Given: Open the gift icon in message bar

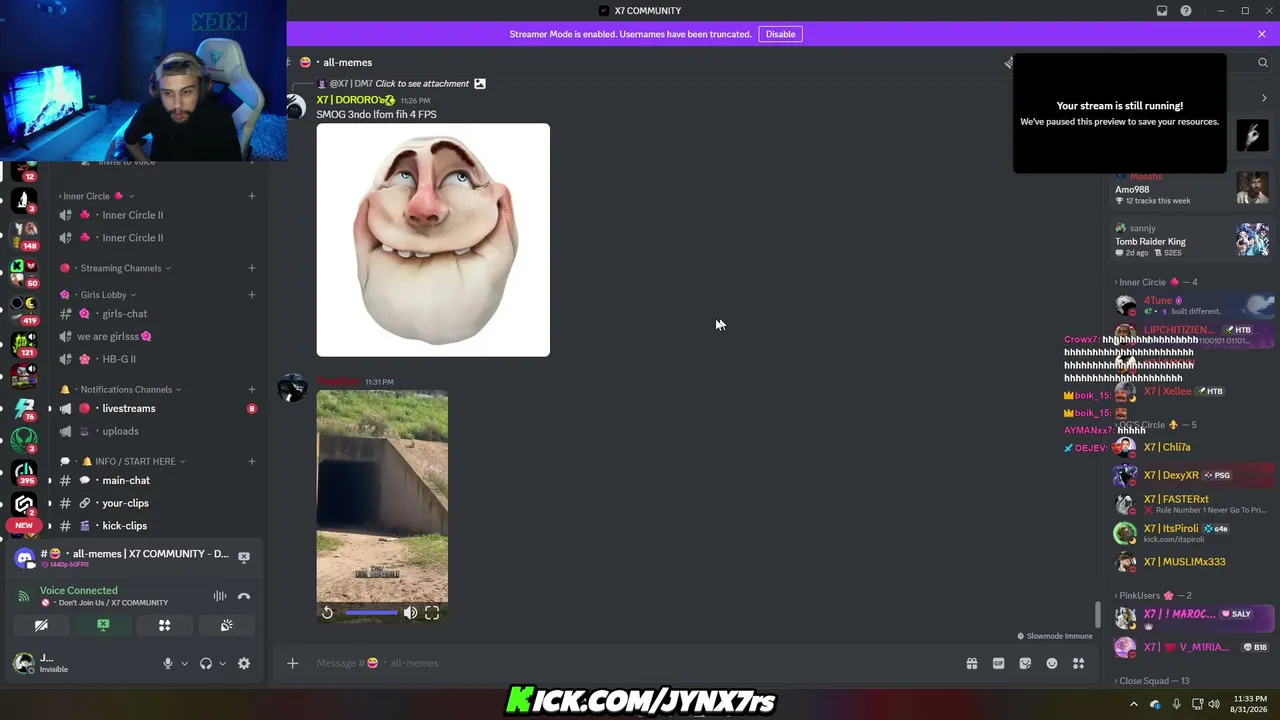Looking at the screenshot, I should (x=971, y=663).
